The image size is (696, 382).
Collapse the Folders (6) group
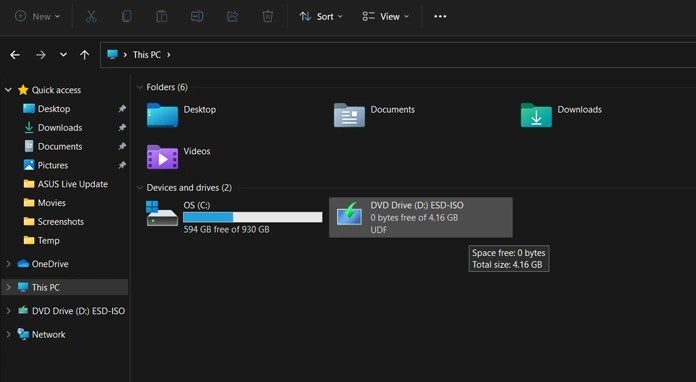point(140,87)
